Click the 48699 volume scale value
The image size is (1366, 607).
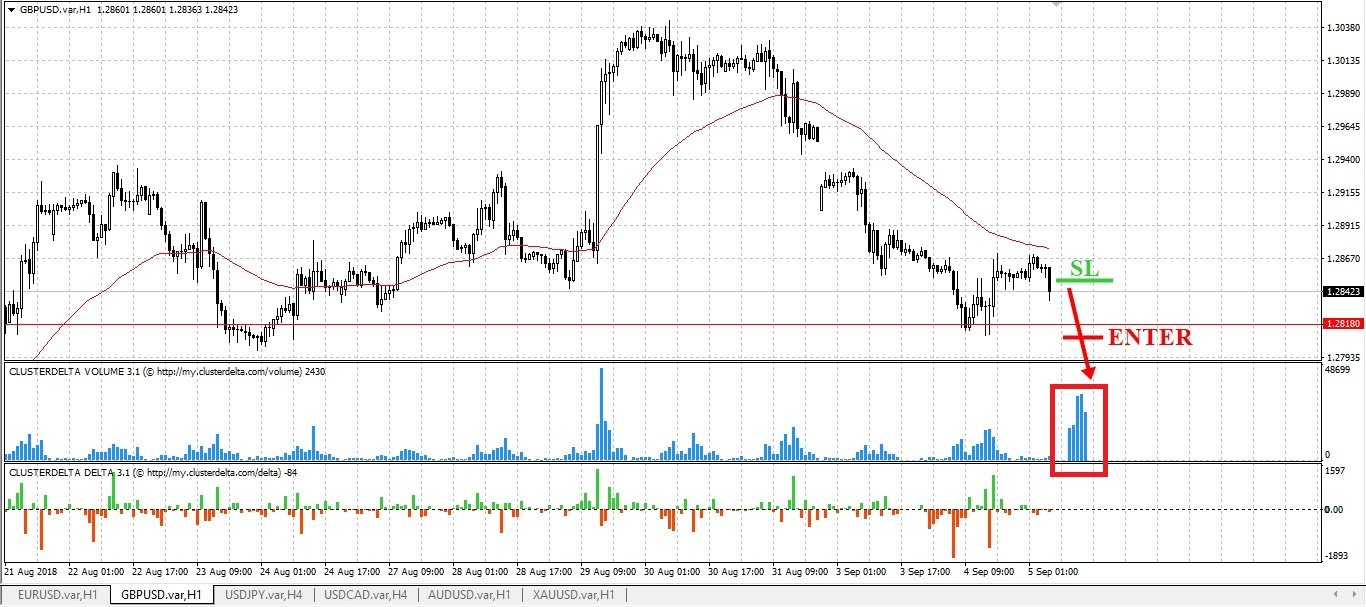click(x=1337, y=370)
